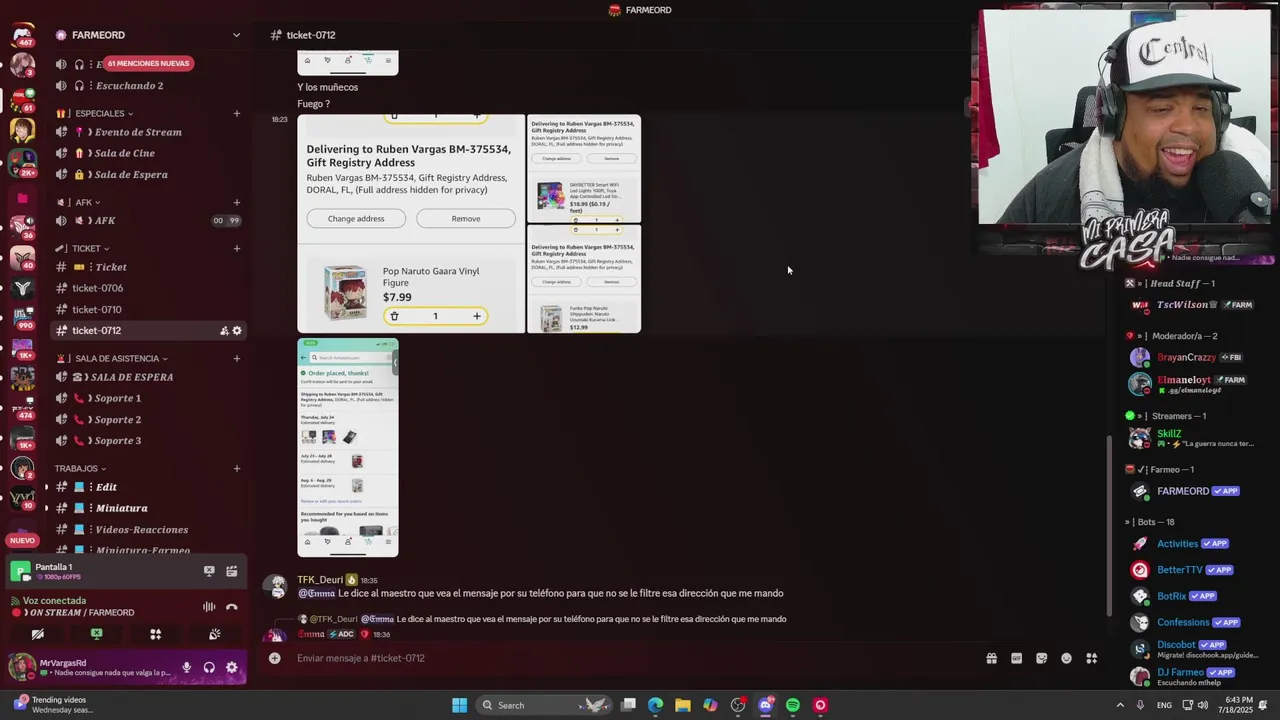Open SkillZ member in Streamers list
Screen dimensions: 1280x720
[1169, 434]
